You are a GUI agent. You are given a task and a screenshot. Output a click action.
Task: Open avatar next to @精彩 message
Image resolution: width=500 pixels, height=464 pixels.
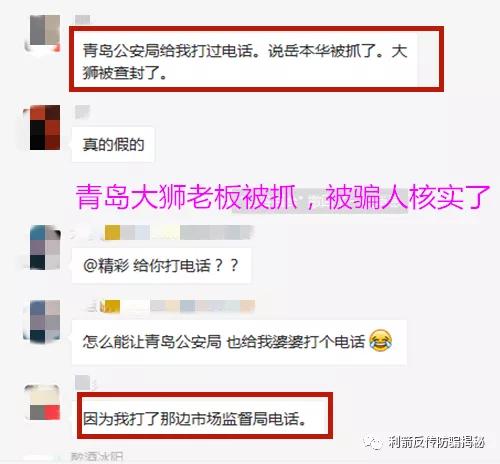[45, 247]
